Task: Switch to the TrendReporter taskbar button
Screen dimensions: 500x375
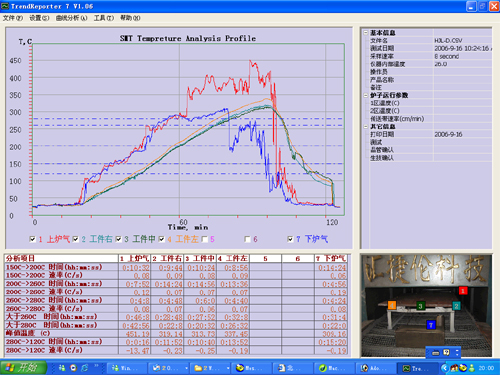Action: pos(416,368)
